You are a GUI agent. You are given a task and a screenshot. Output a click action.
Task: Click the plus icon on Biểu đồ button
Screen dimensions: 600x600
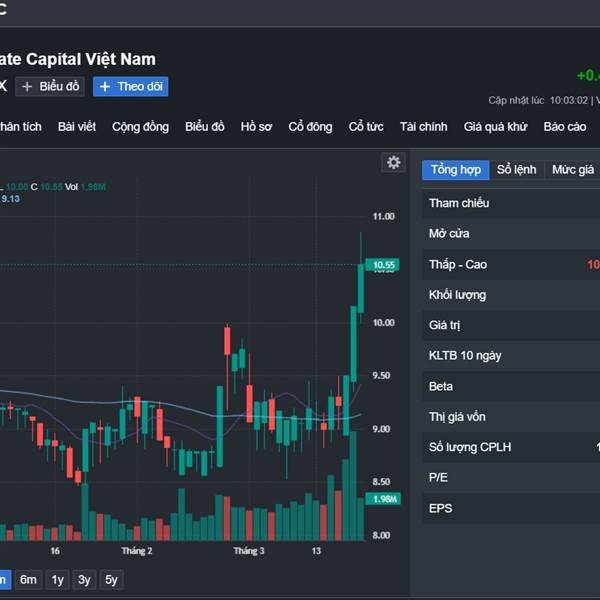(x=27, y=87)
